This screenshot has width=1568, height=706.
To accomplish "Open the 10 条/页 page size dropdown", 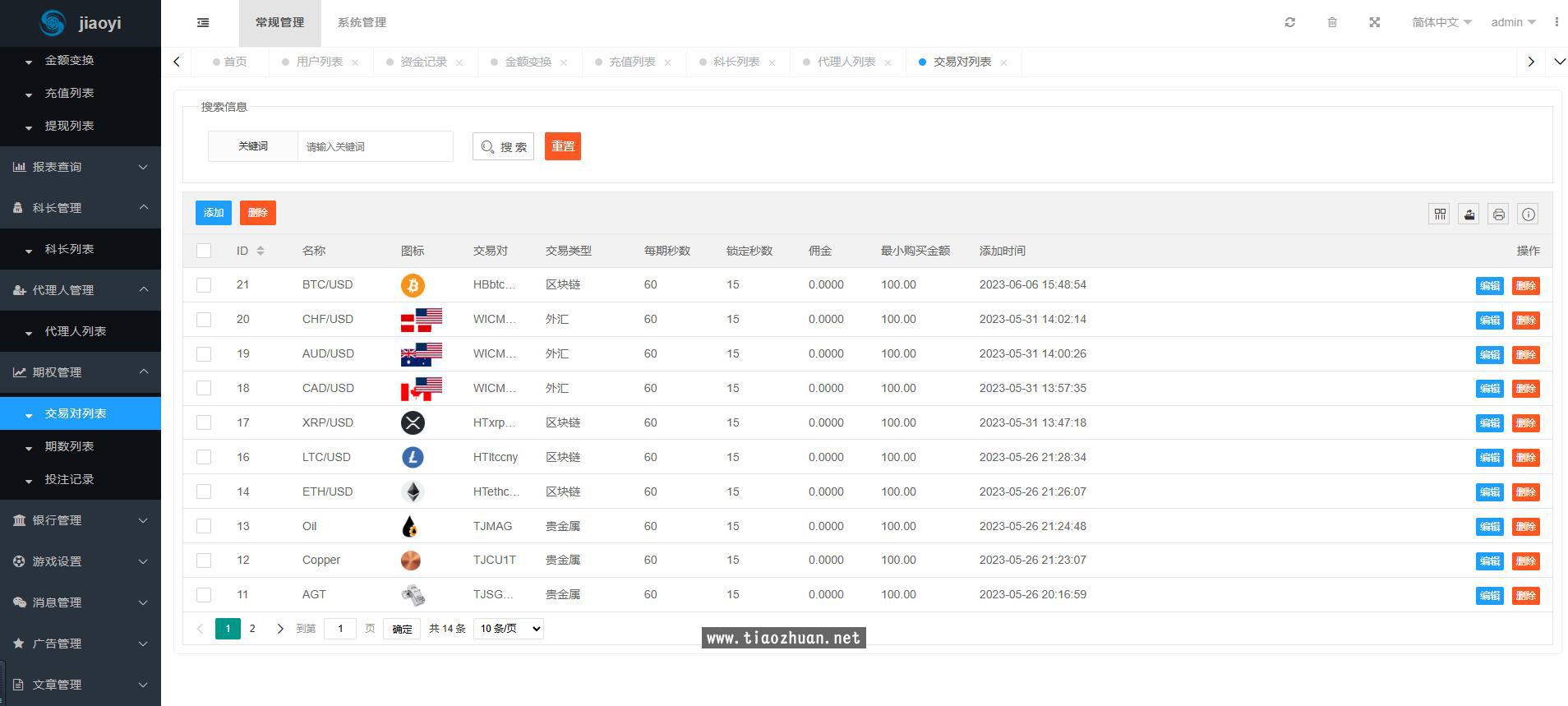I will click(509, 629).
